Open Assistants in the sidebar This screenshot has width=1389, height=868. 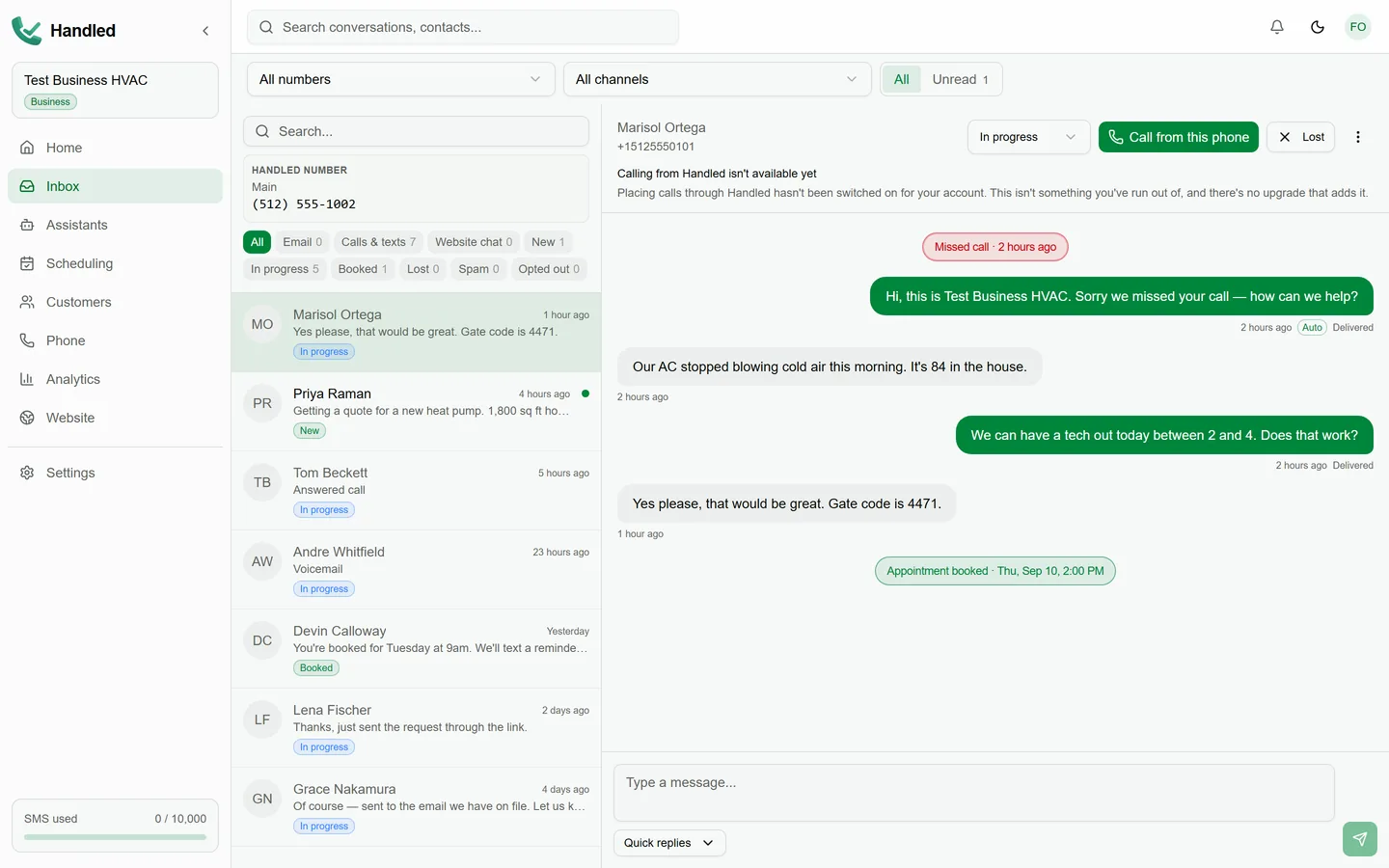click(115, 225)
